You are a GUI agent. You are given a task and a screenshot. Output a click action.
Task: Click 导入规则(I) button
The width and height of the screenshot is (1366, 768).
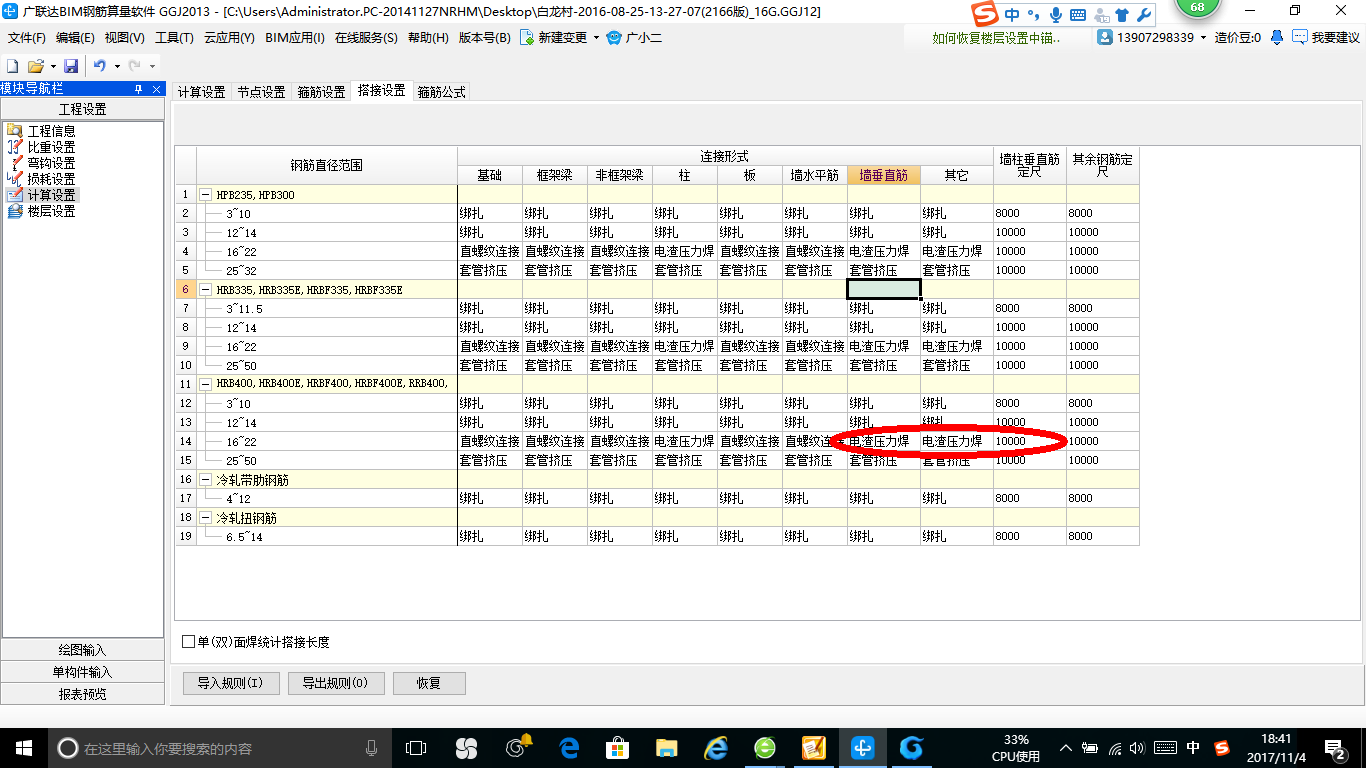230,683
